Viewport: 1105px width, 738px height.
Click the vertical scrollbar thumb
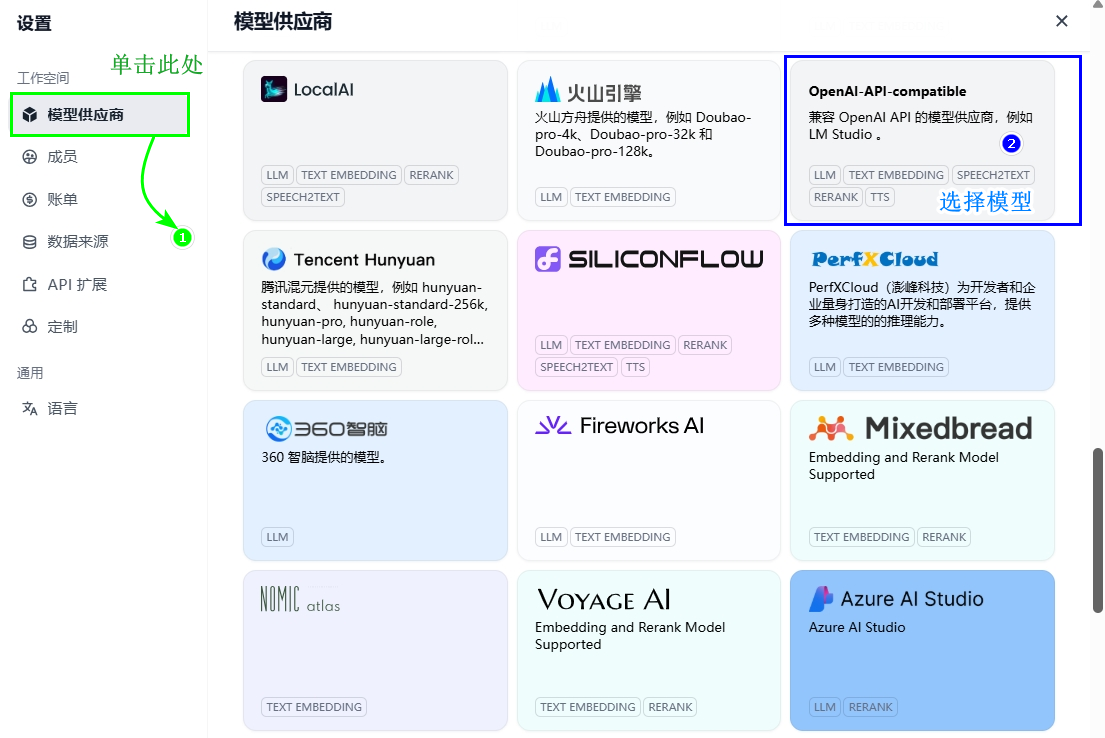1098,530
